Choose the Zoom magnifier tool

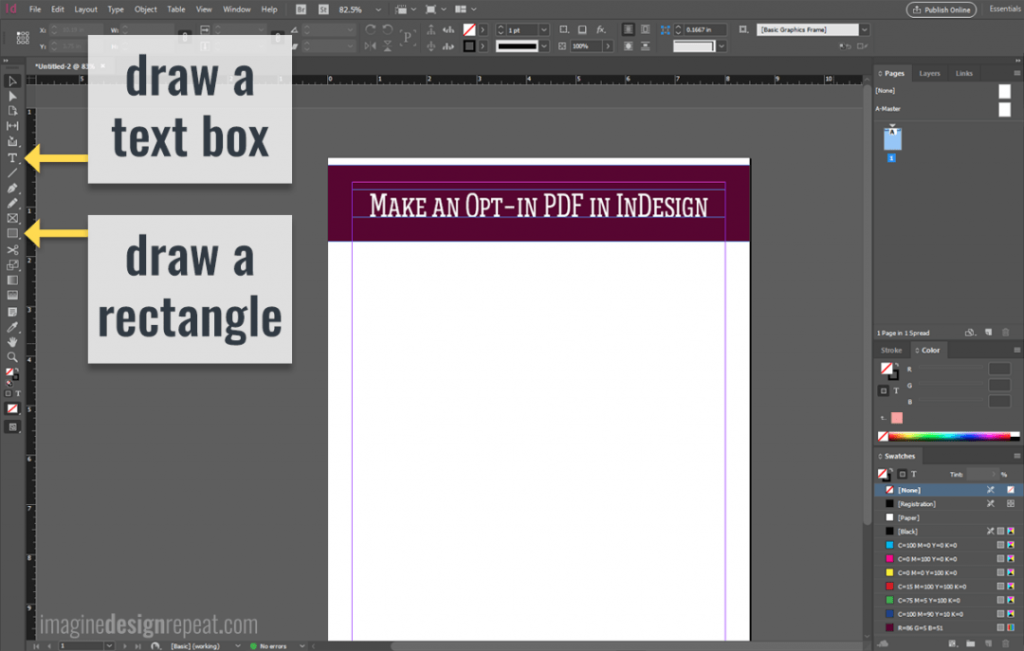[12, 357]
